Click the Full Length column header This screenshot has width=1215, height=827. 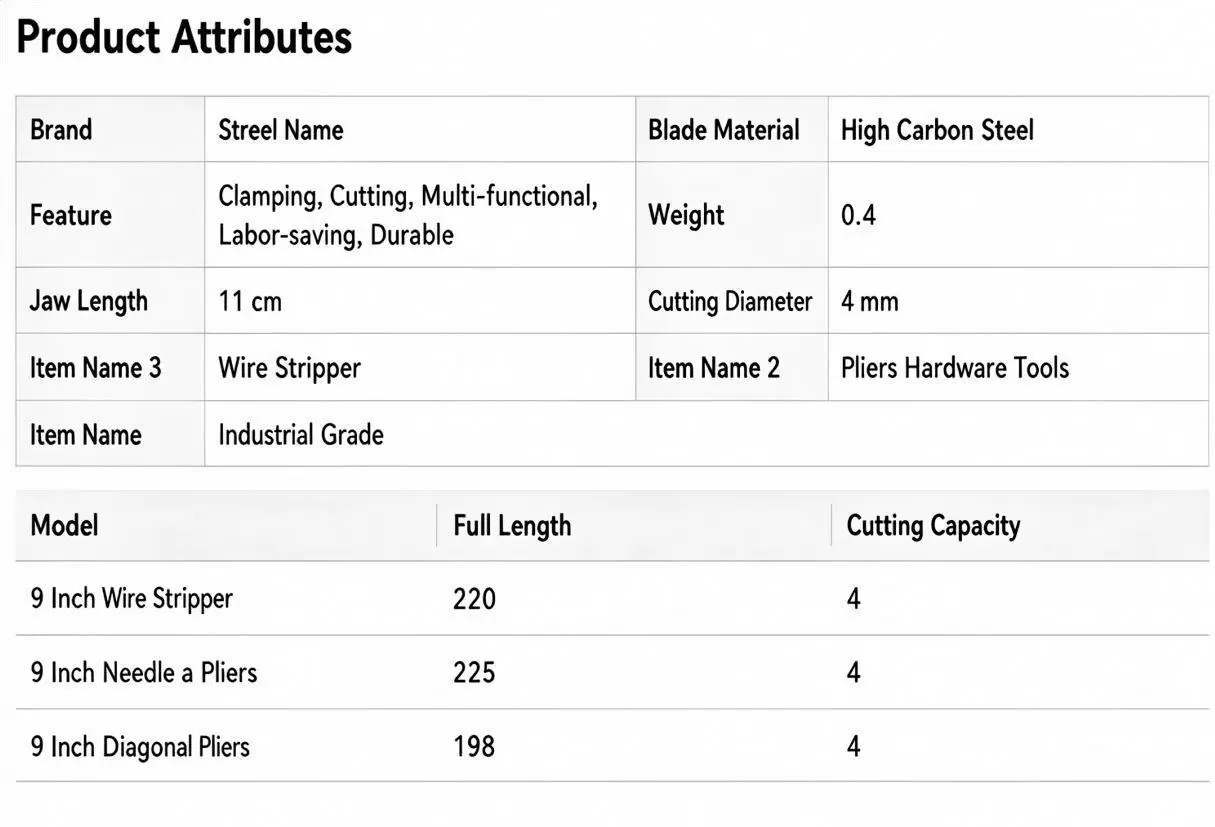pyautogui.click(x=512, y=526)
